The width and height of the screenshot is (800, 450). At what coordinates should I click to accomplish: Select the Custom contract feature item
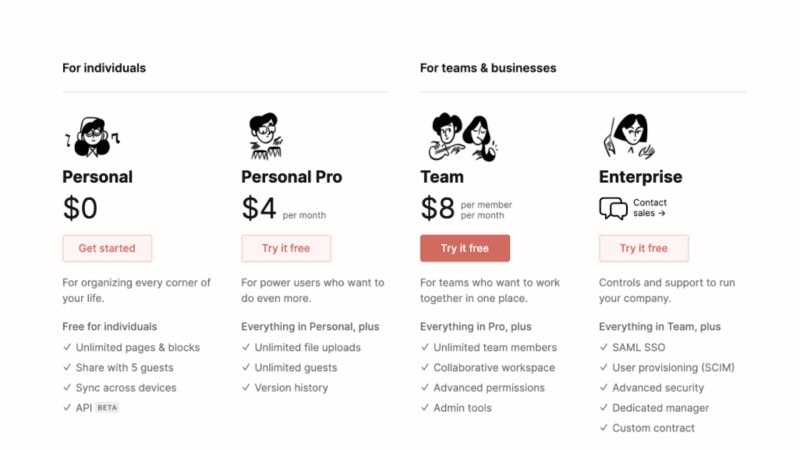tap(653, 428)
